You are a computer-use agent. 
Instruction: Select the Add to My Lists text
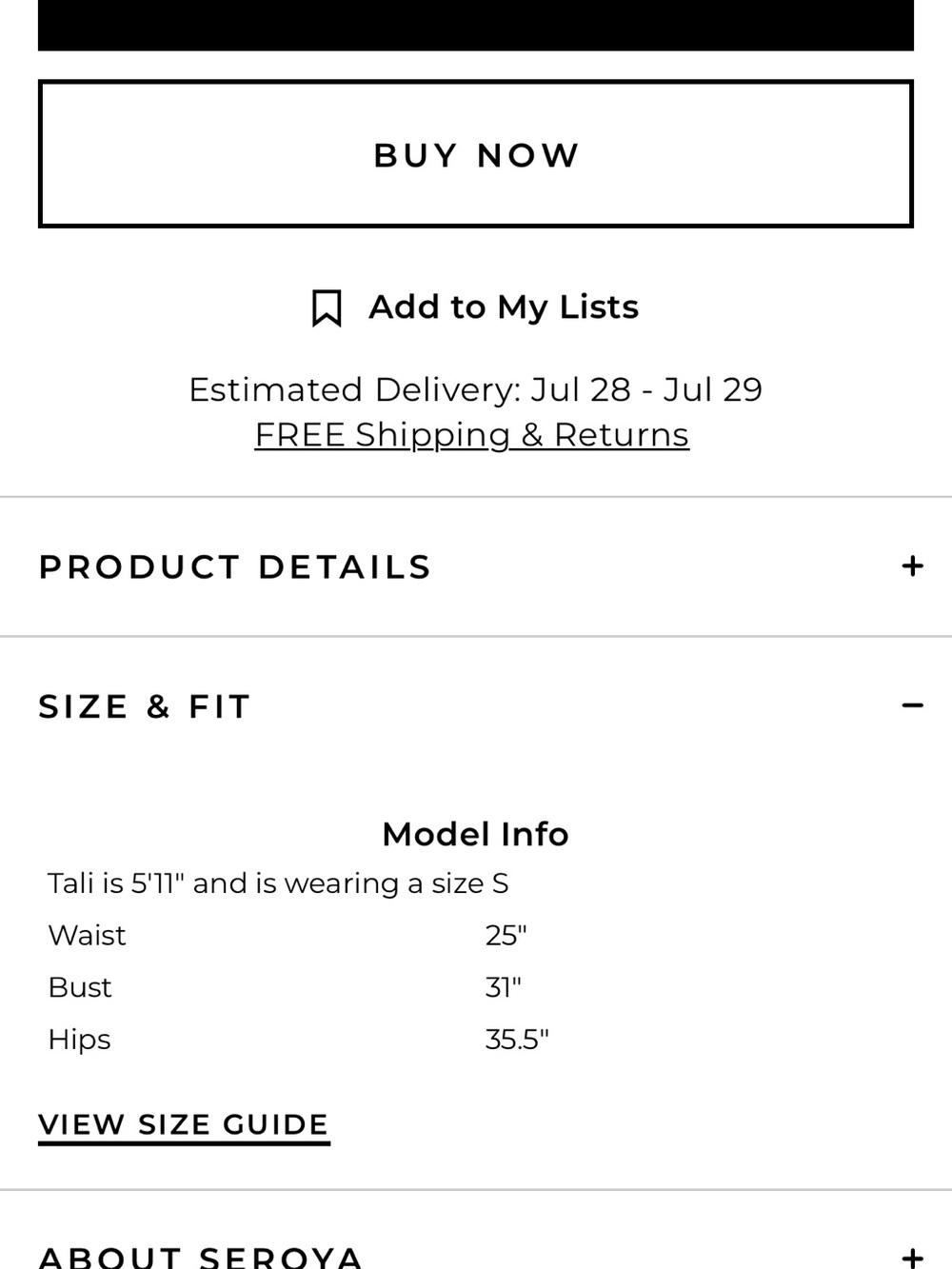tap(504, 307)
